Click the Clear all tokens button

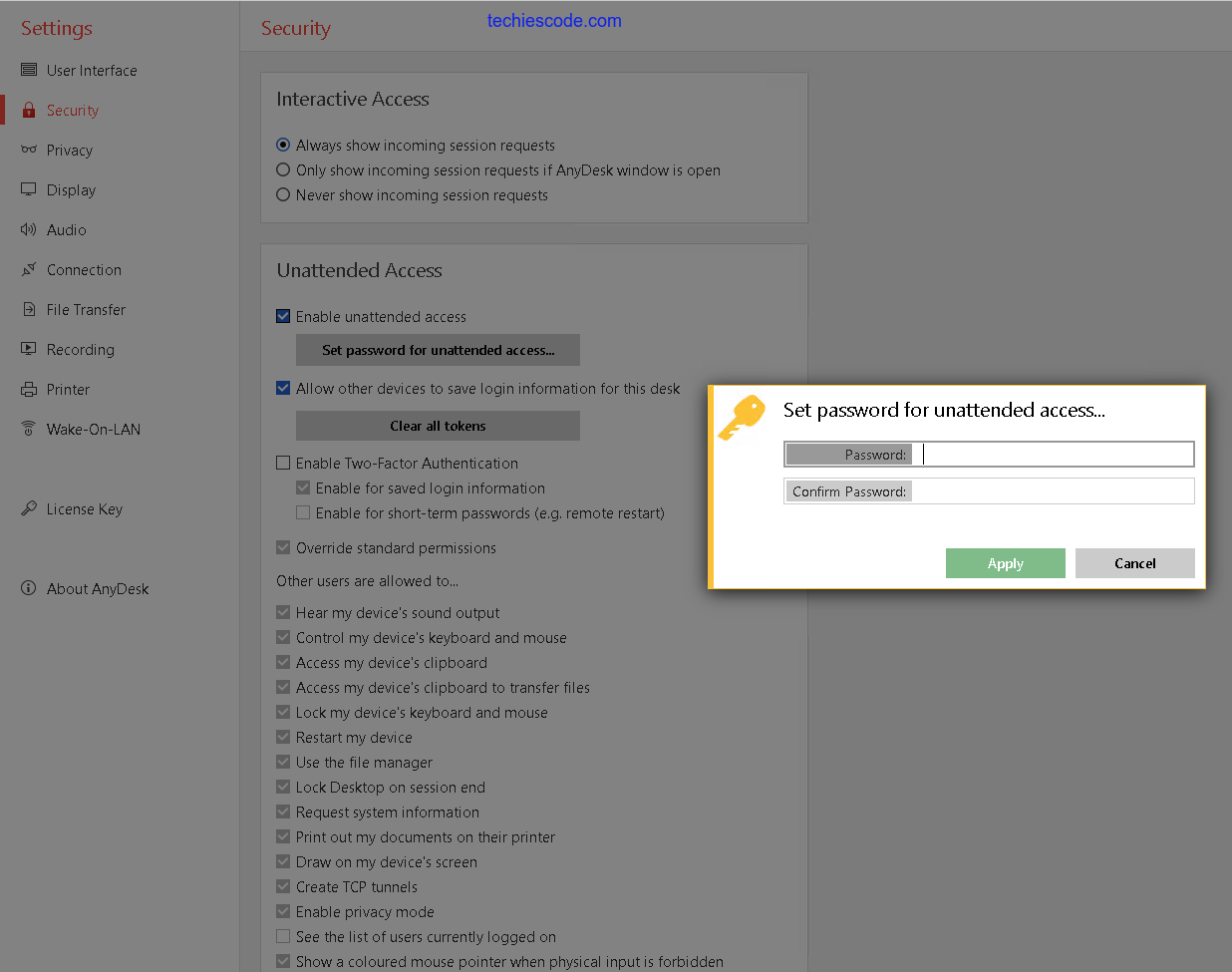[x=438, y=426]
